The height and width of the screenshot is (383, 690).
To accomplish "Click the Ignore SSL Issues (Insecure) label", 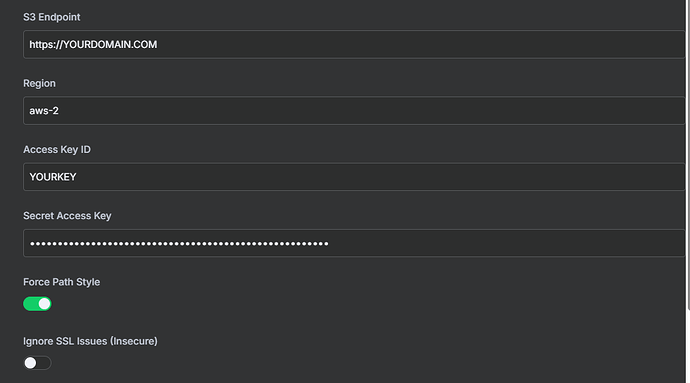I will click(x=90, y=341).
